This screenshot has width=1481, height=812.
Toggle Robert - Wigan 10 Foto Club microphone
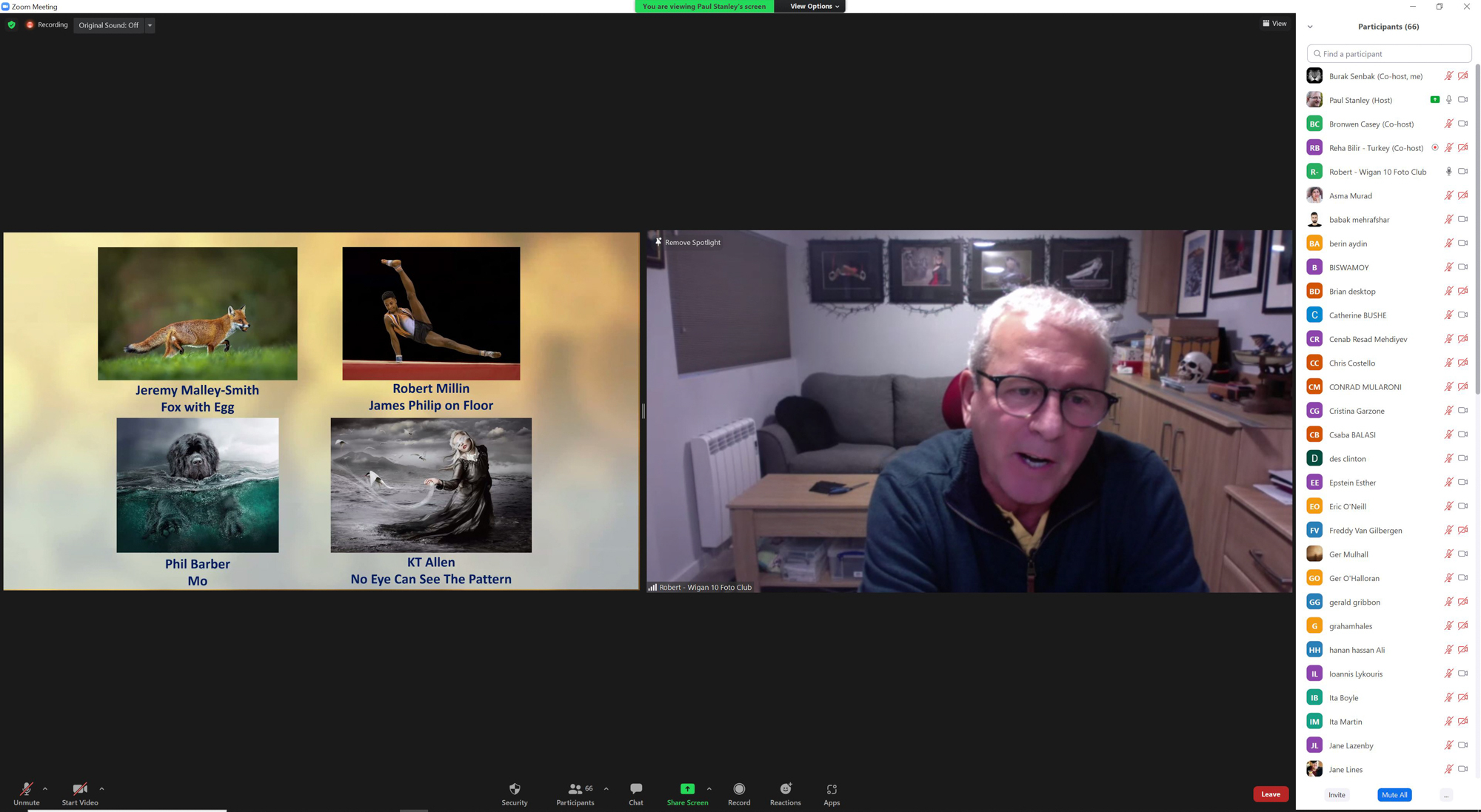click(x=1448, y=171)
